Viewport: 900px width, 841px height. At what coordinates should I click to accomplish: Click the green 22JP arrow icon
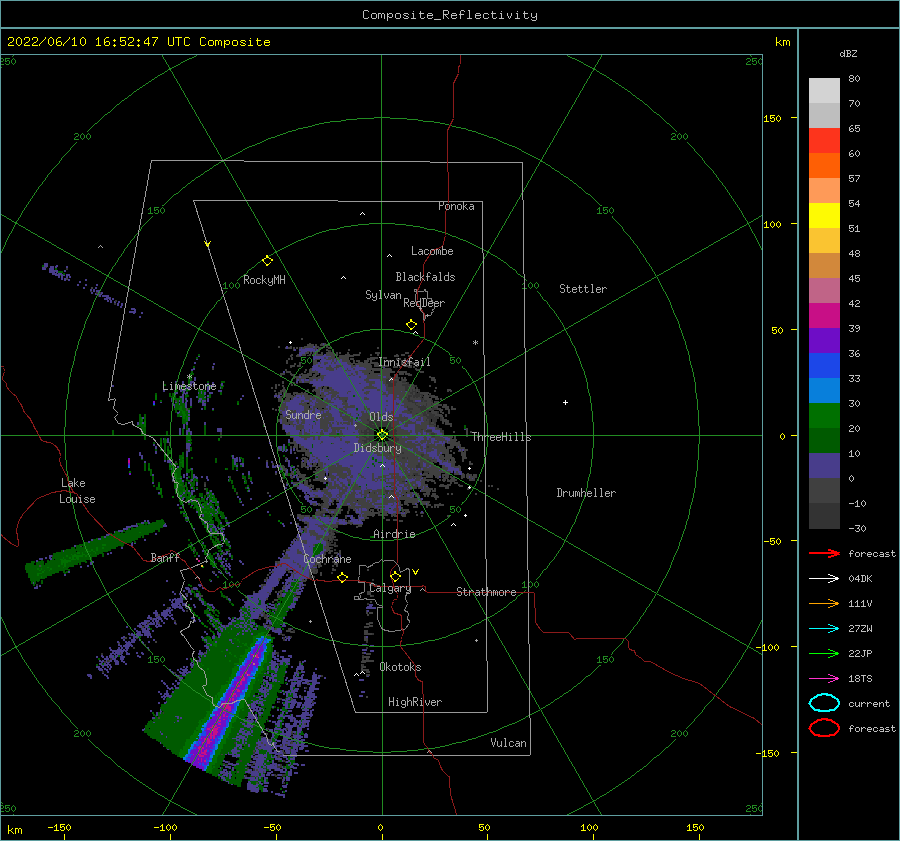[x=824, y=653]
